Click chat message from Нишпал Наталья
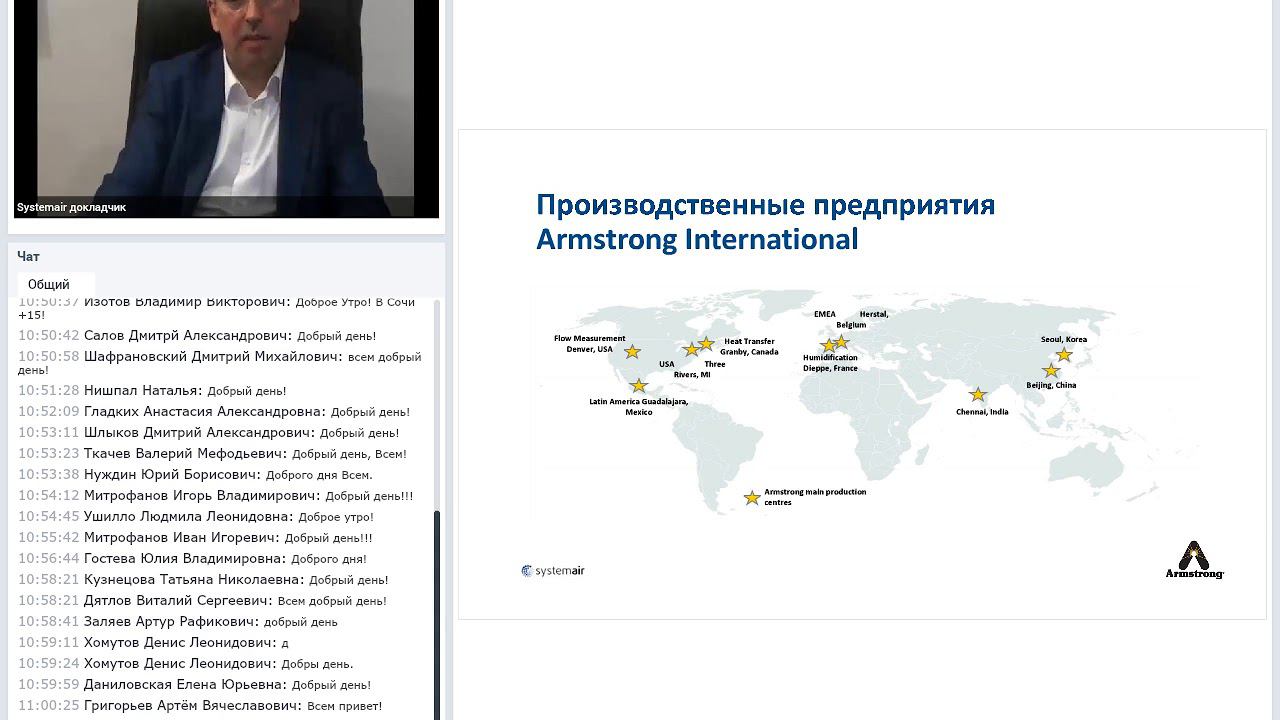This screenshot has width=1280, height=720. (x=152, y=391)
